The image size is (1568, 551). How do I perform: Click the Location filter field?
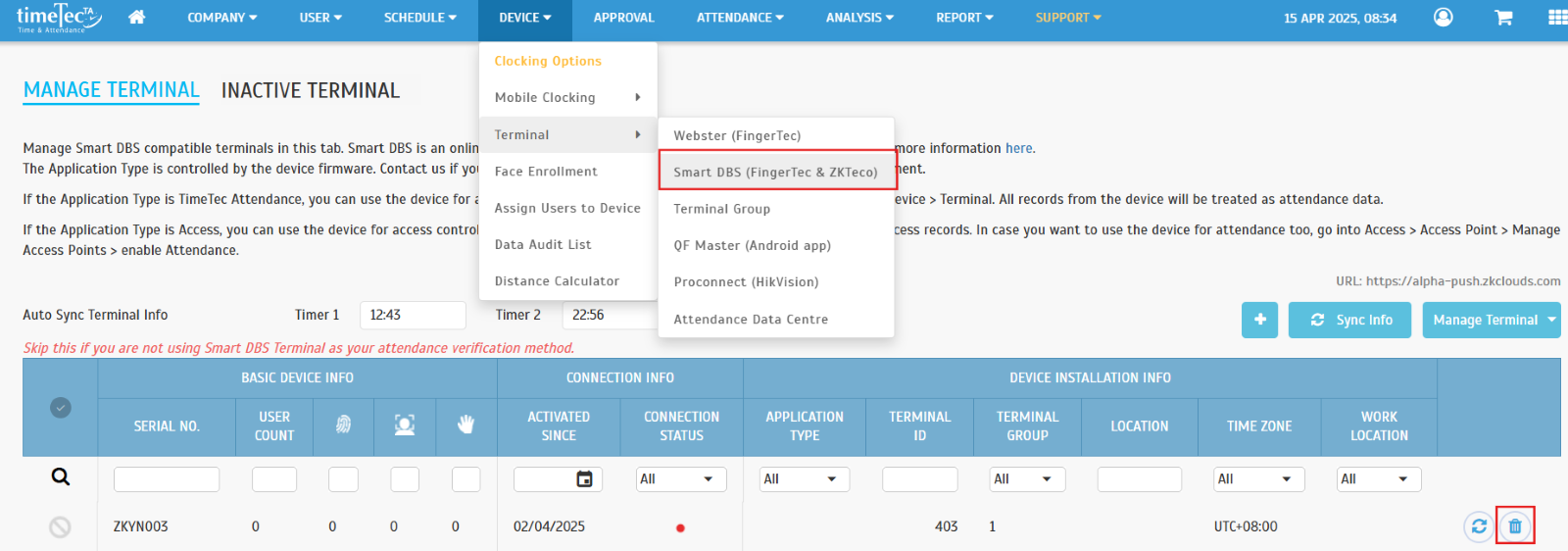(1139, 479)
